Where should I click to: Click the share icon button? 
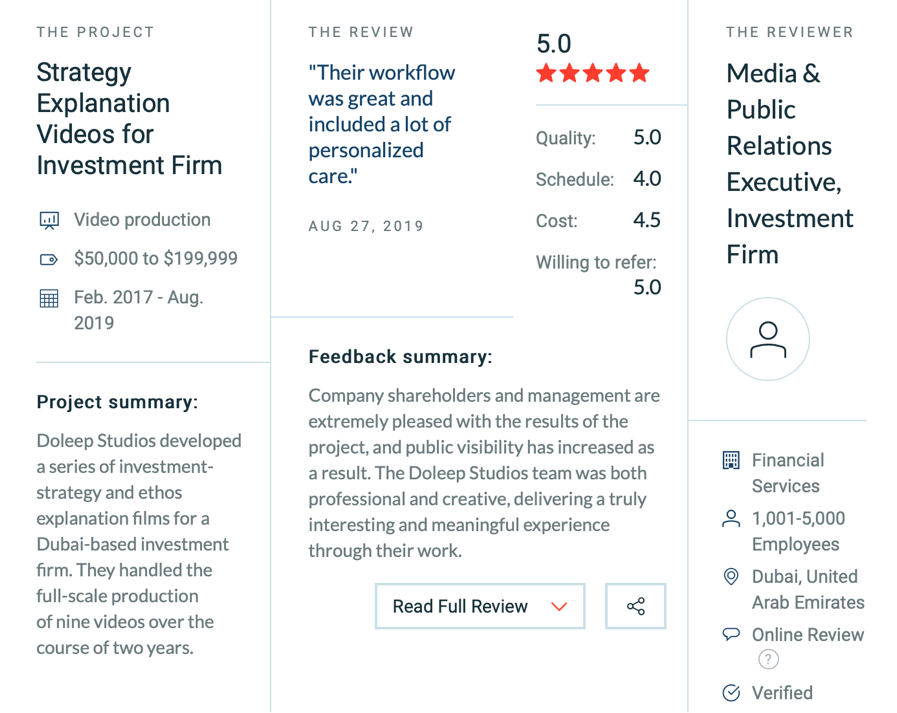tap(636, 606)
